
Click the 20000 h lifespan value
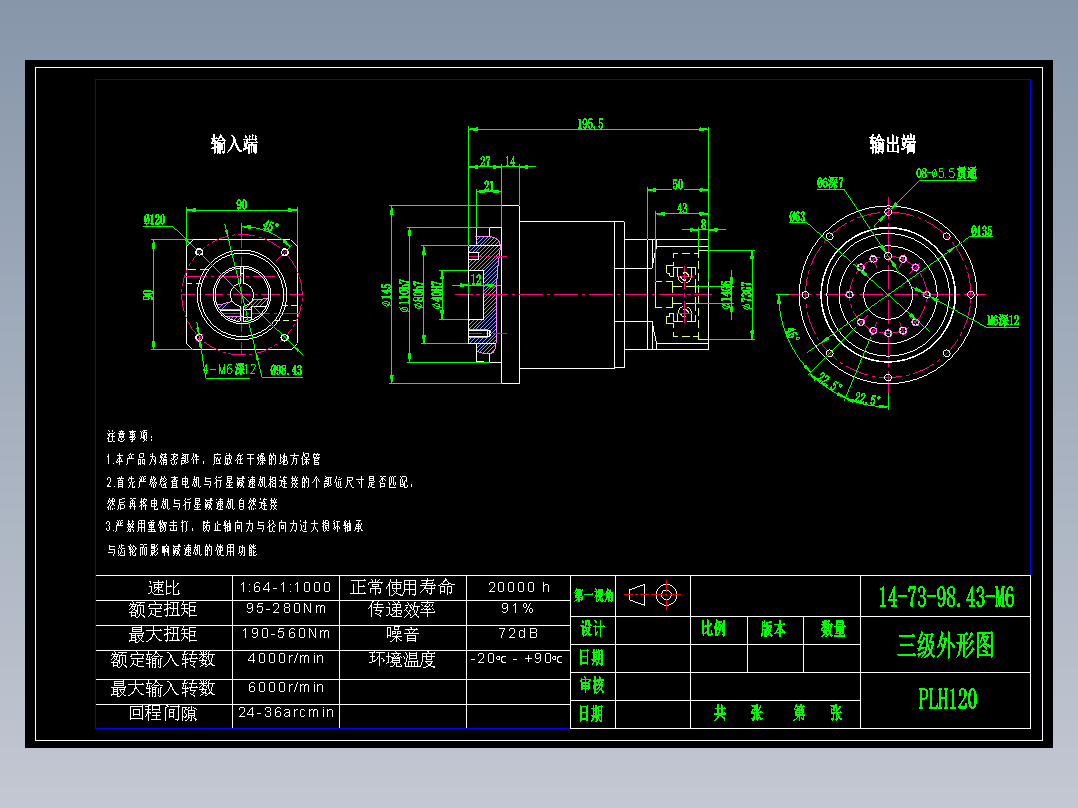(516, 588)
